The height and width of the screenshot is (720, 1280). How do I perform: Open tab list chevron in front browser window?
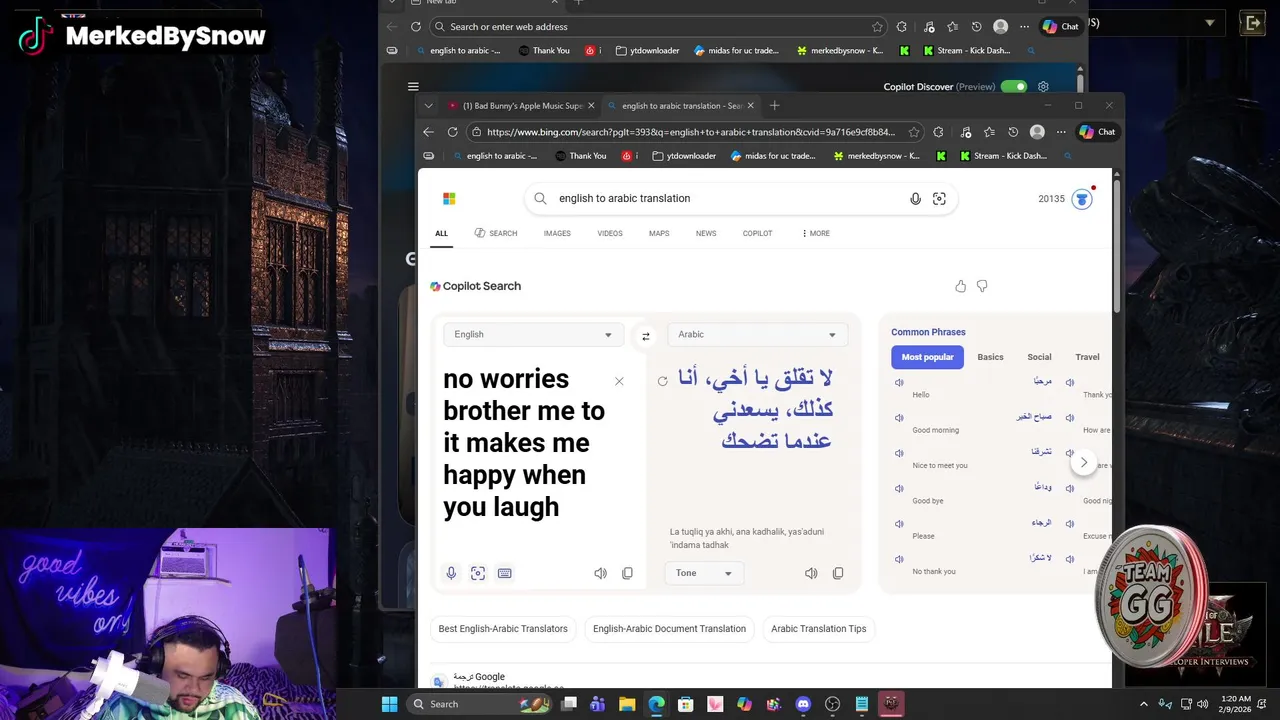pos(428,106)
